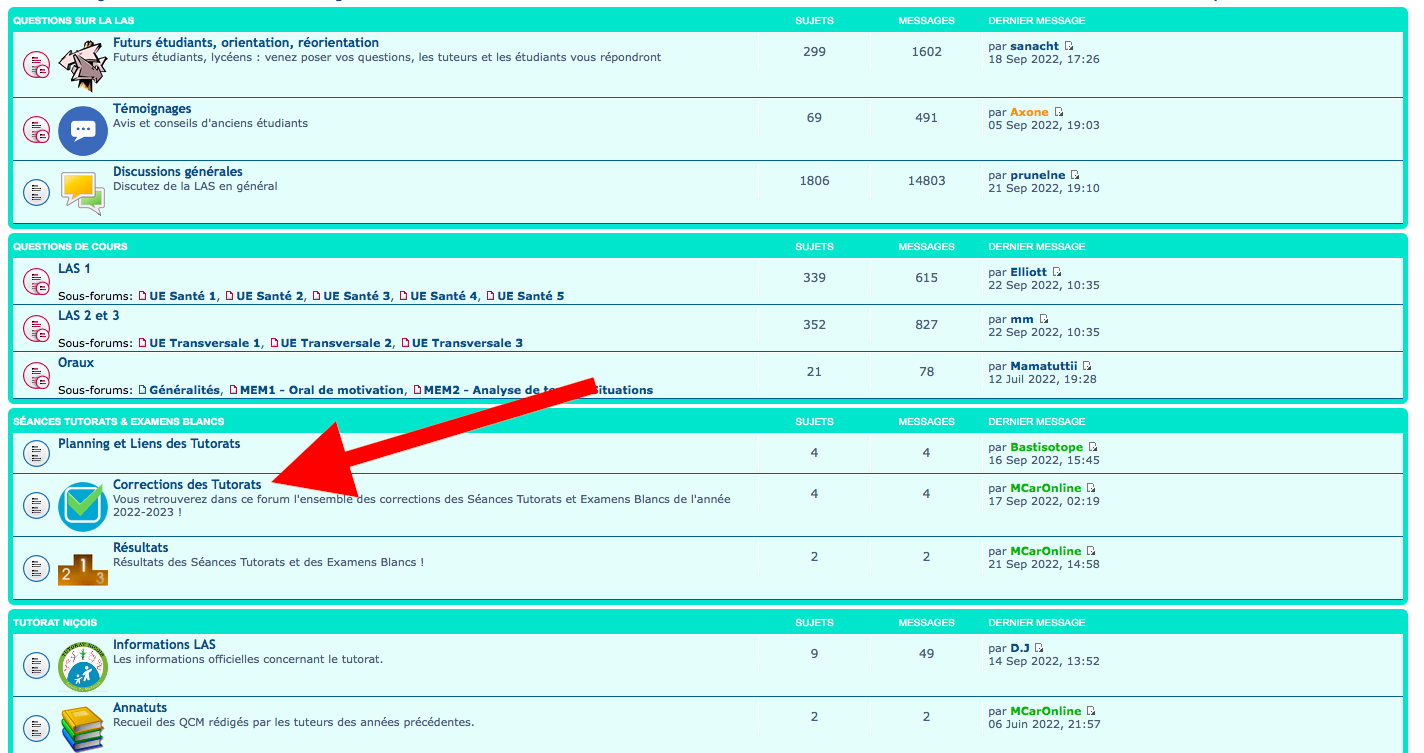This screenshot has height=753, width=1424.
Task: View latest post icon next to prunelne
Action: pos(1075,175)
